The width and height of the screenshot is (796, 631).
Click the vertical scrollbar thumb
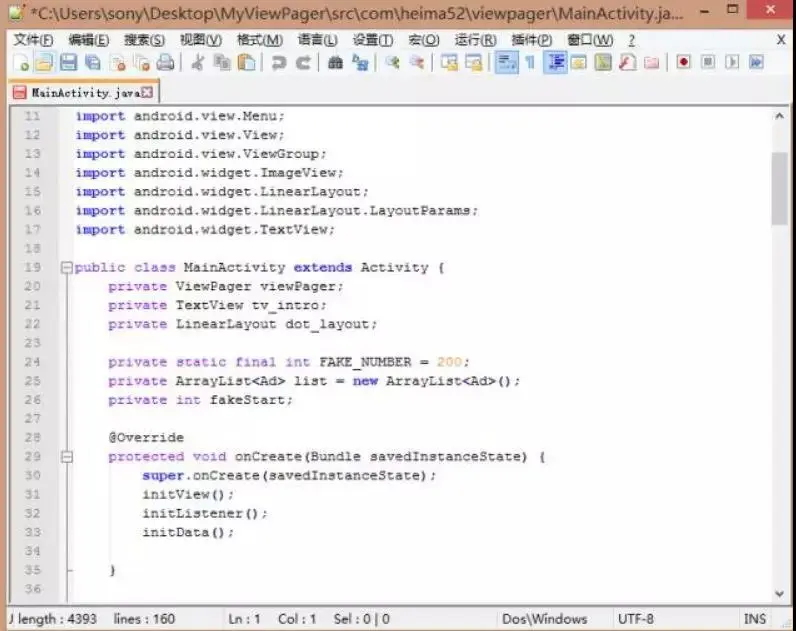click(x=780, y=188)
